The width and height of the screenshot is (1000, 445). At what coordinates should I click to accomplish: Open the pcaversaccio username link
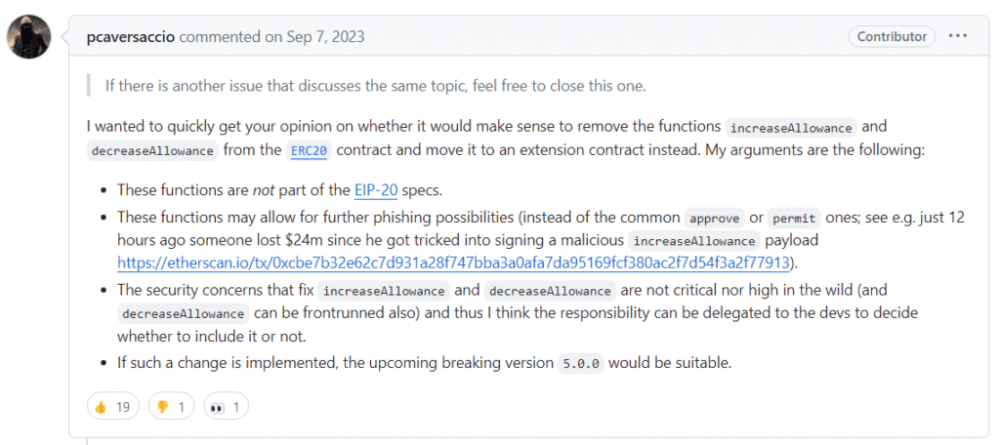click(131, 36)
